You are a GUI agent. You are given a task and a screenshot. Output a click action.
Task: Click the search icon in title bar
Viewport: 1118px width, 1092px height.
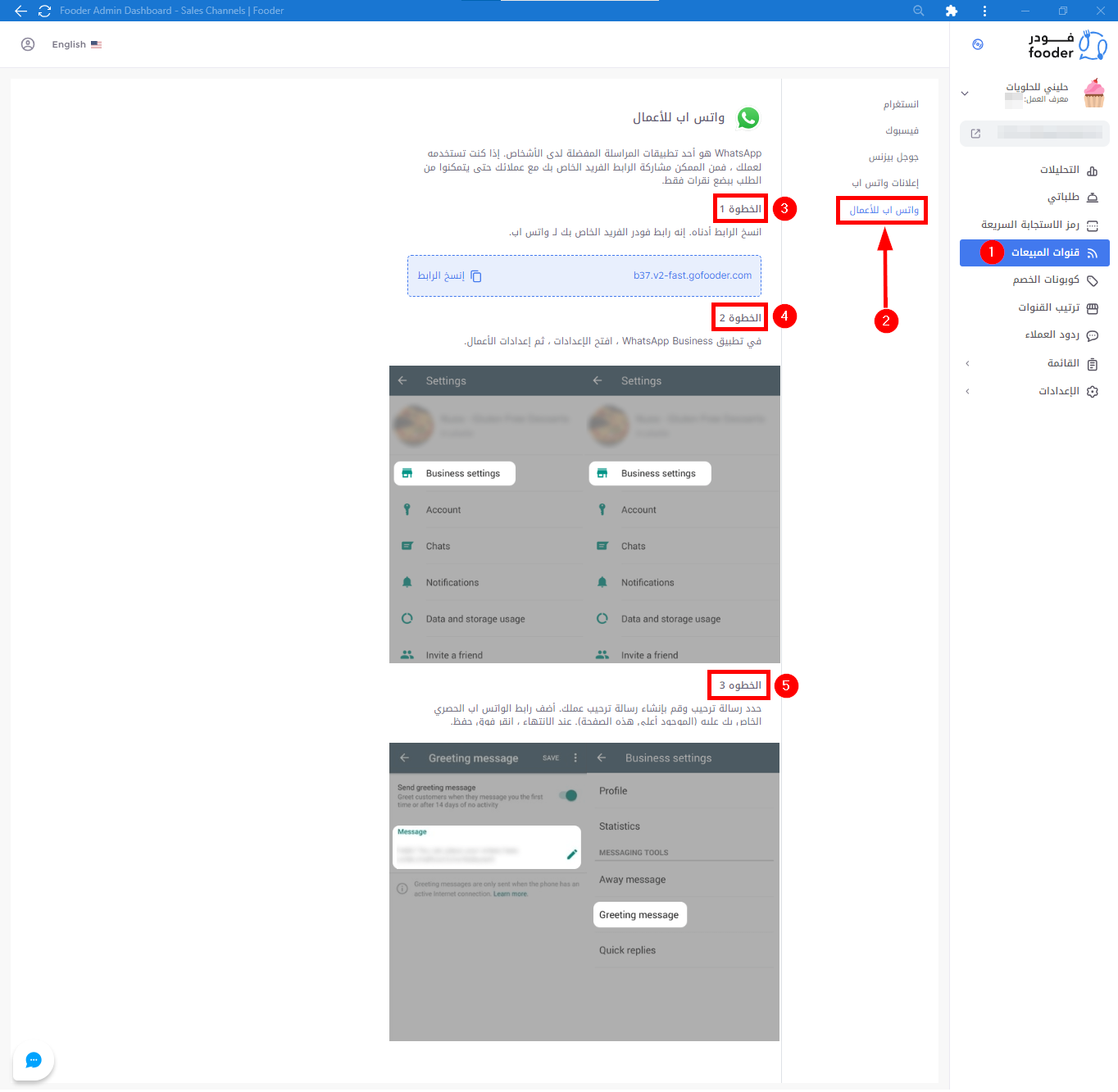(x=918, y=11)
